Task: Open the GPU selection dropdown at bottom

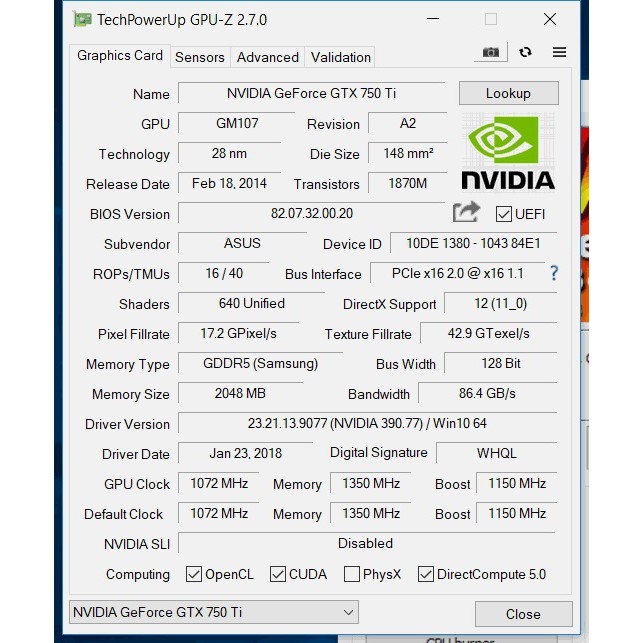Action: (x=214, y=612)
